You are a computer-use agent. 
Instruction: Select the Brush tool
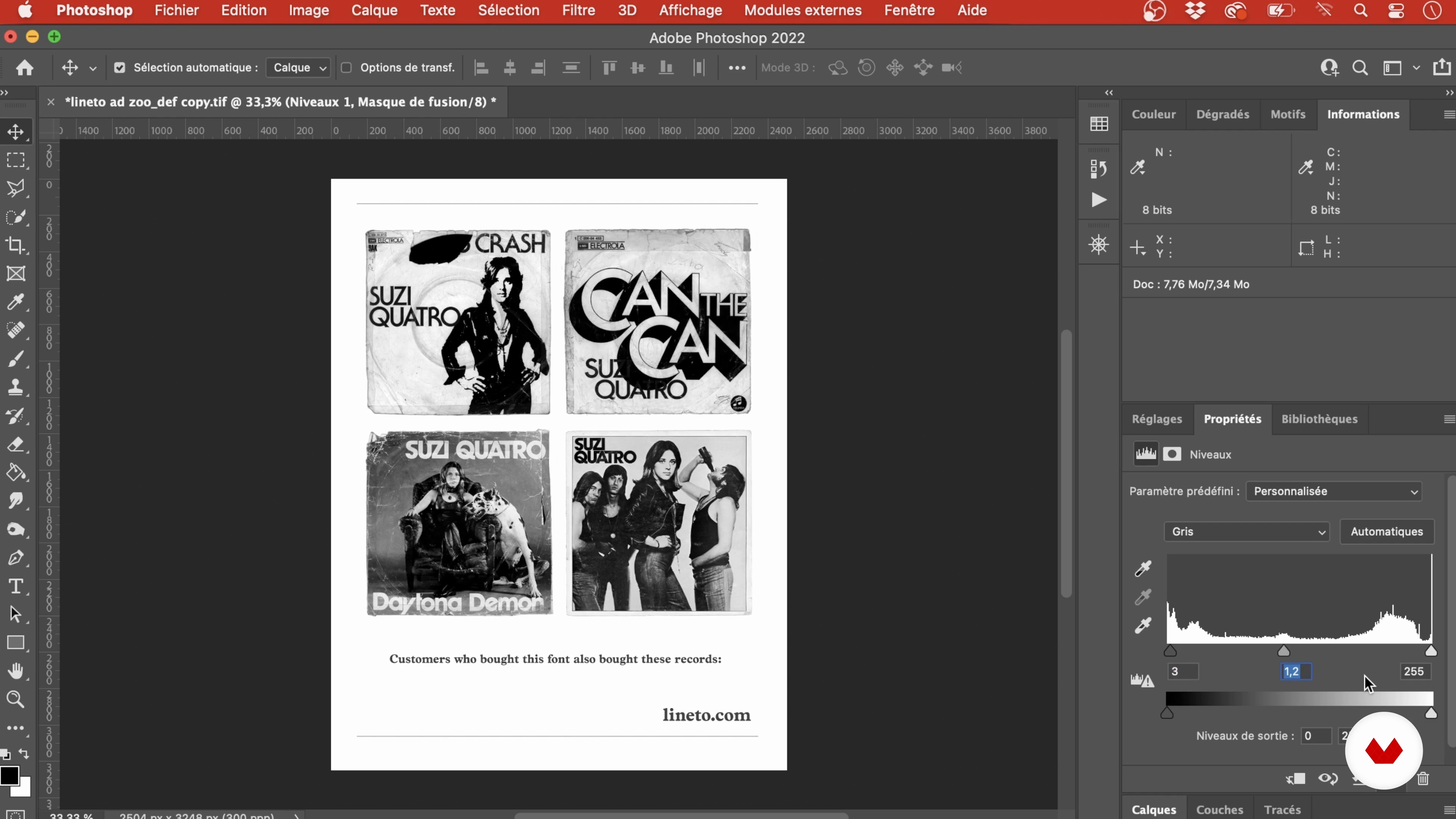[x=16, y=359]
